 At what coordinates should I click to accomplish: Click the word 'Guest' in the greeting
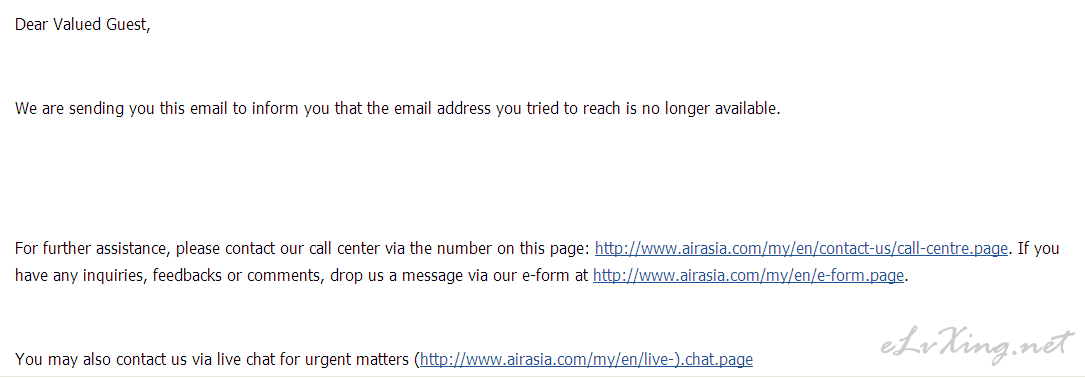click(126, 25)
